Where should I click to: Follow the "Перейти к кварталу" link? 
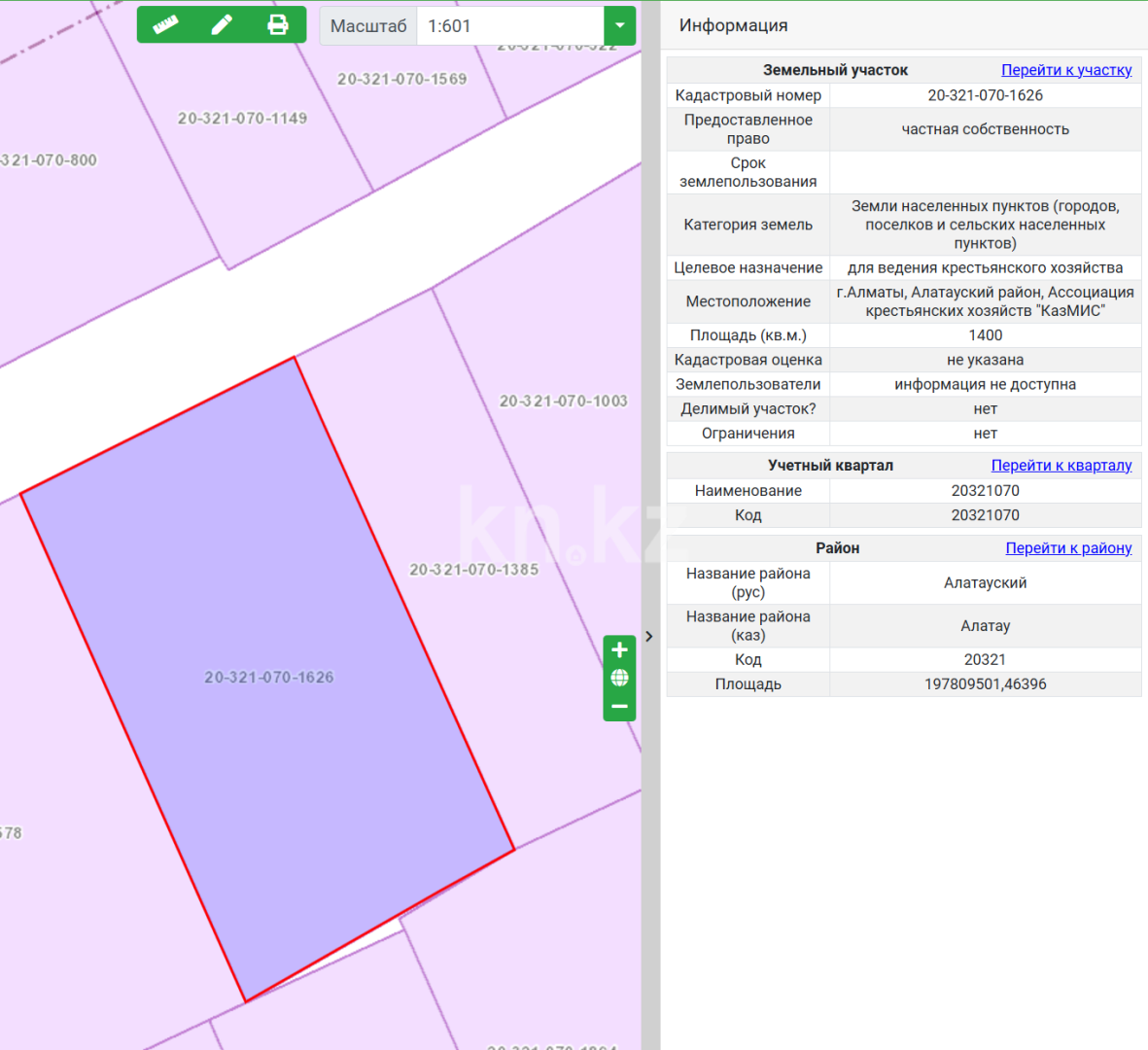pyautogui.click(x=1061, y=465)
